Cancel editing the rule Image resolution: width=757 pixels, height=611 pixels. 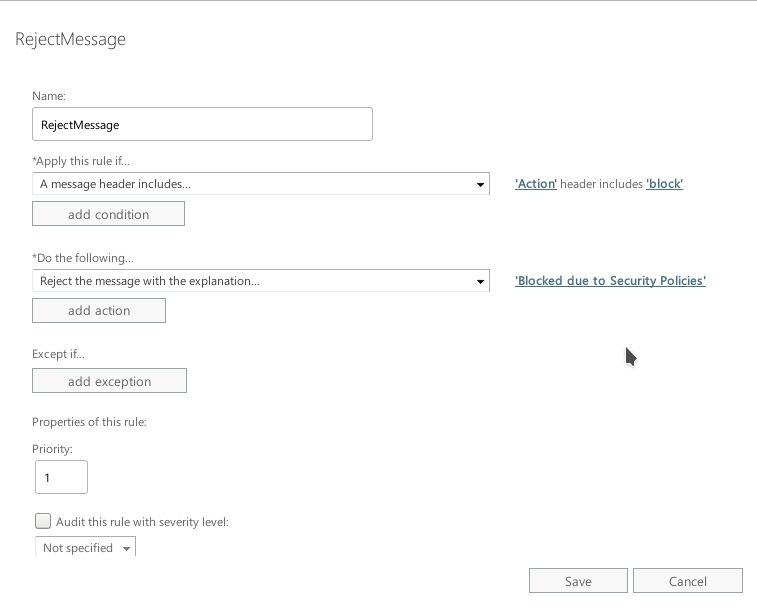pyautogui.click(x=688, y=581)
